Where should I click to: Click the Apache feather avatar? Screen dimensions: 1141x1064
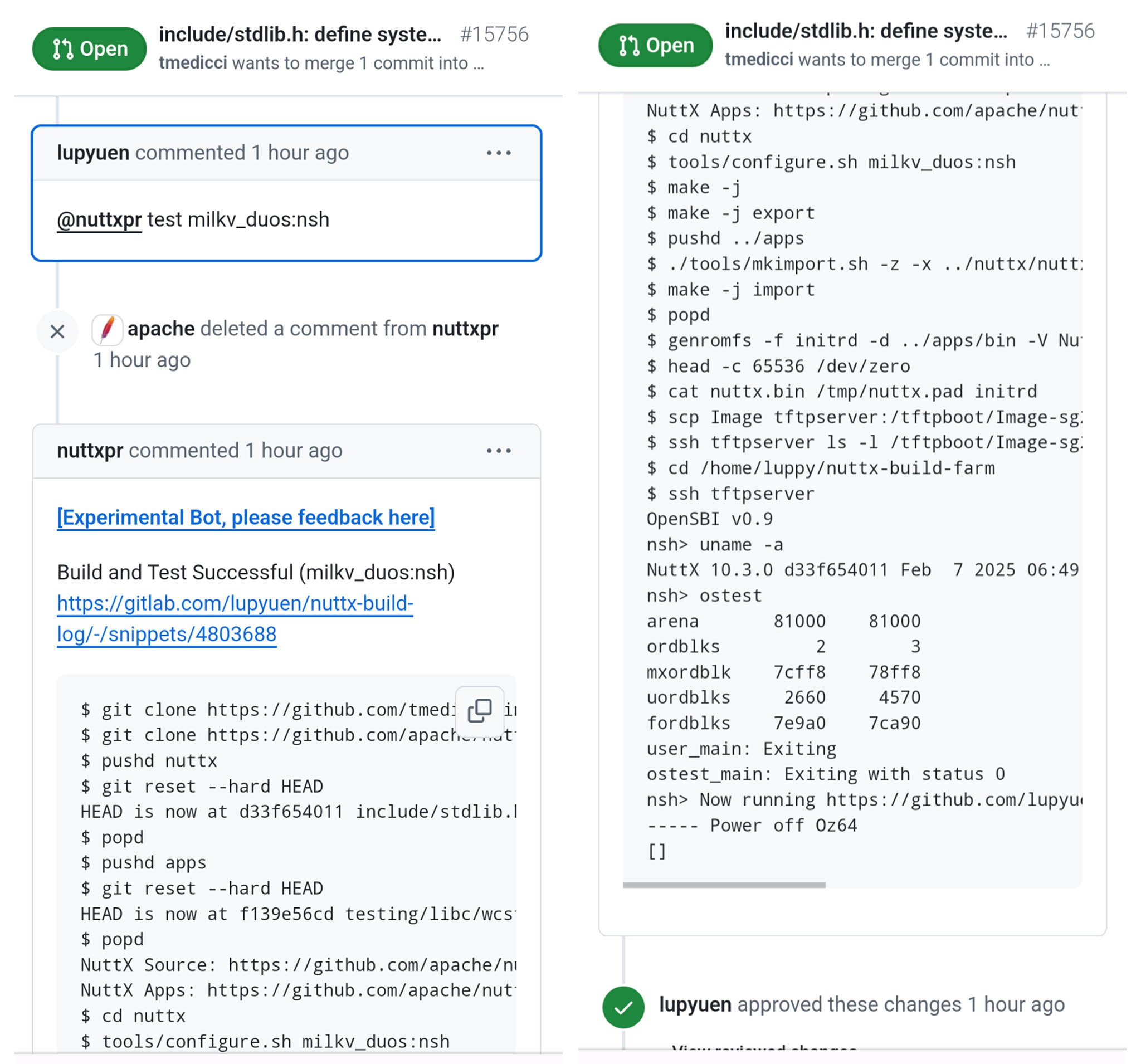pyautogui.click(x=108, y=330)
